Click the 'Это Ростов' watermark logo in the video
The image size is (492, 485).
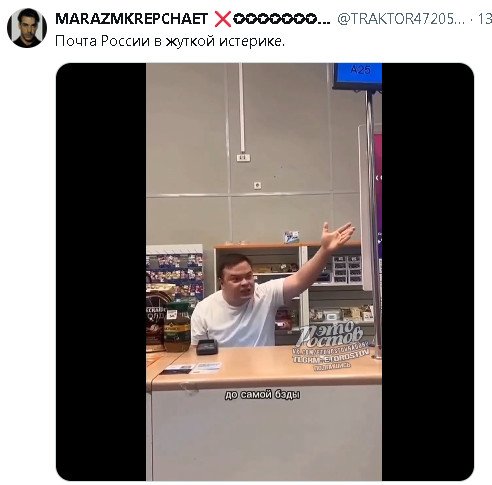(x=330, y=333)
